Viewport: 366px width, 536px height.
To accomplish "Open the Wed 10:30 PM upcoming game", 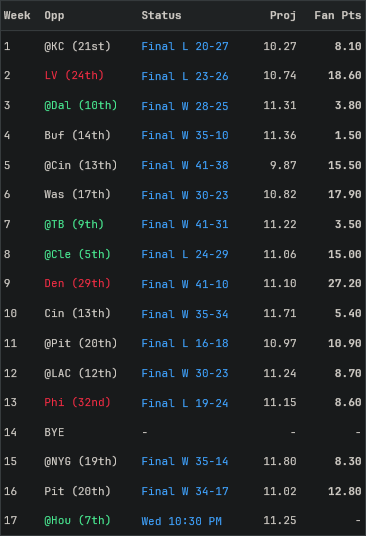I will coord(181,521).
